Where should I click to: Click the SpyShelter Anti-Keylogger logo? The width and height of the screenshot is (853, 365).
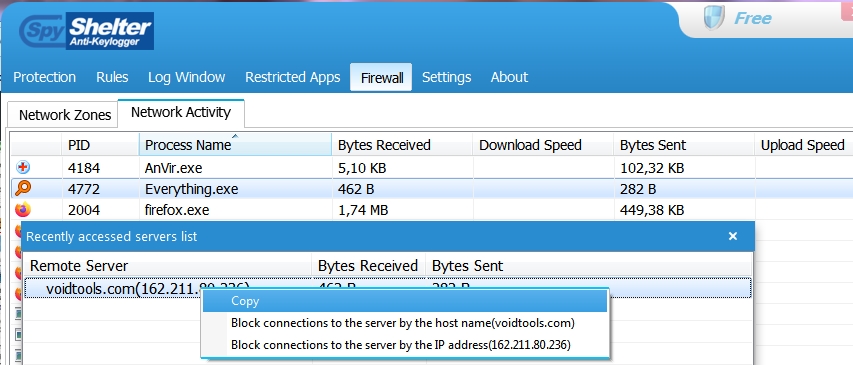[x=86, y=31]
